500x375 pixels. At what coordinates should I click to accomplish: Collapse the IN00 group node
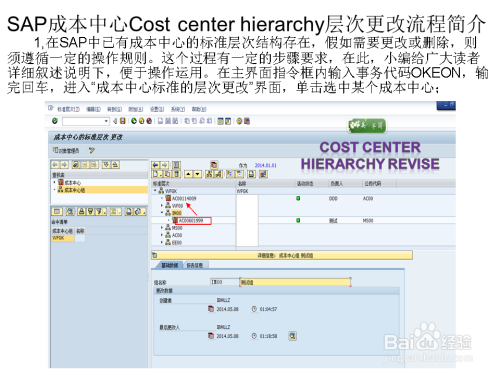(x=162, y=213)
